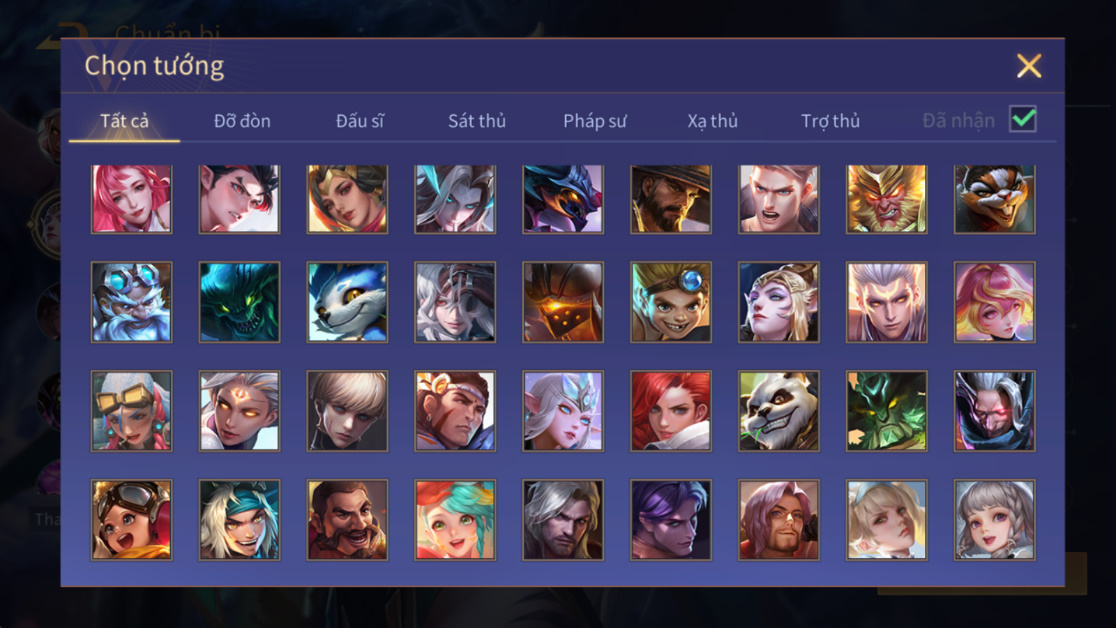The width and height of the screenshot is (1116, 628).
Task: Pick the golden monkey king hero
Action: tap(886, 199)
